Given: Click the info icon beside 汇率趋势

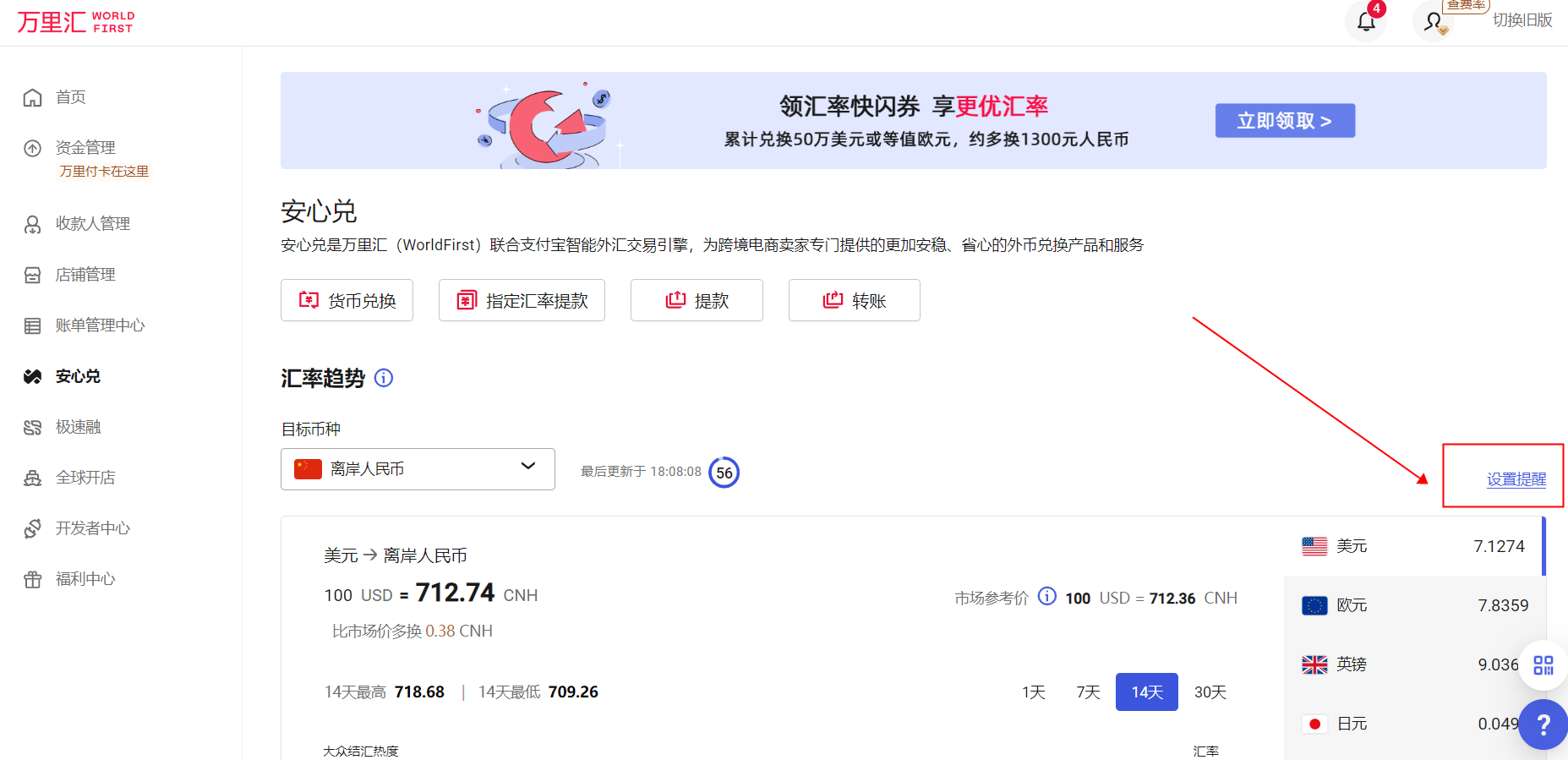Looking at the screenshot, I should pos(384,378).
